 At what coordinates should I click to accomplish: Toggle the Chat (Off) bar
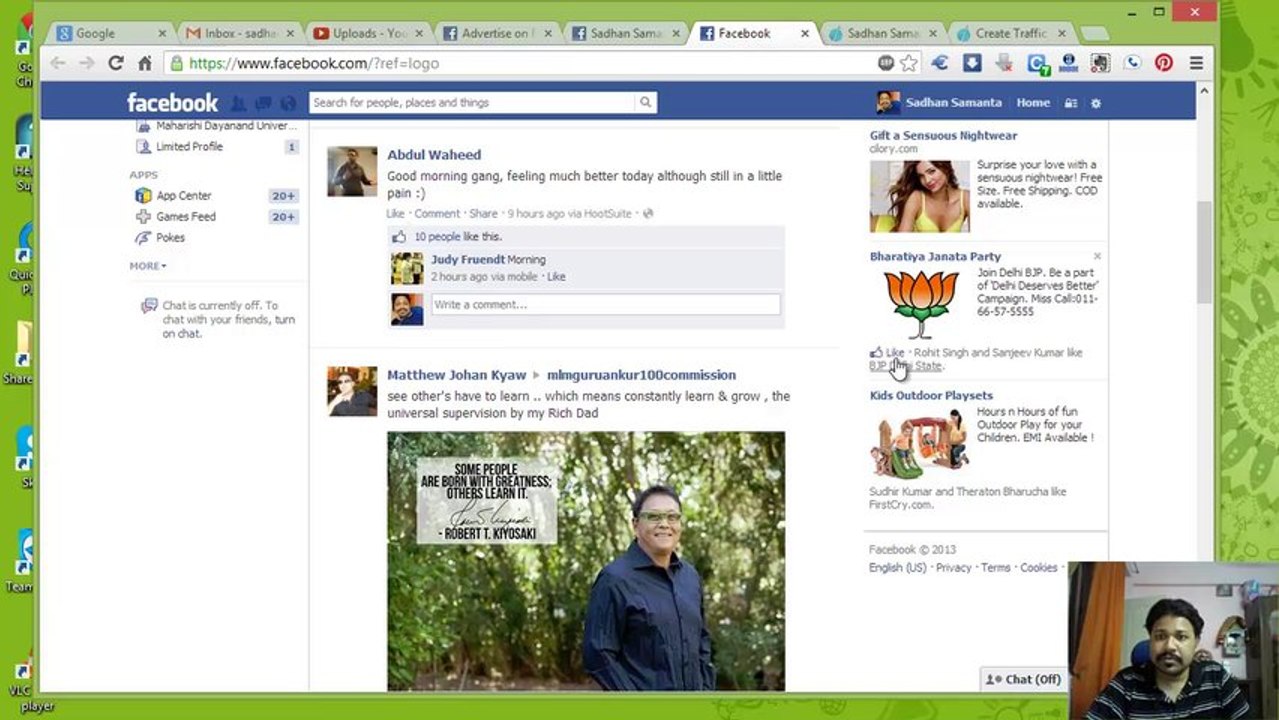[1024, 679]
